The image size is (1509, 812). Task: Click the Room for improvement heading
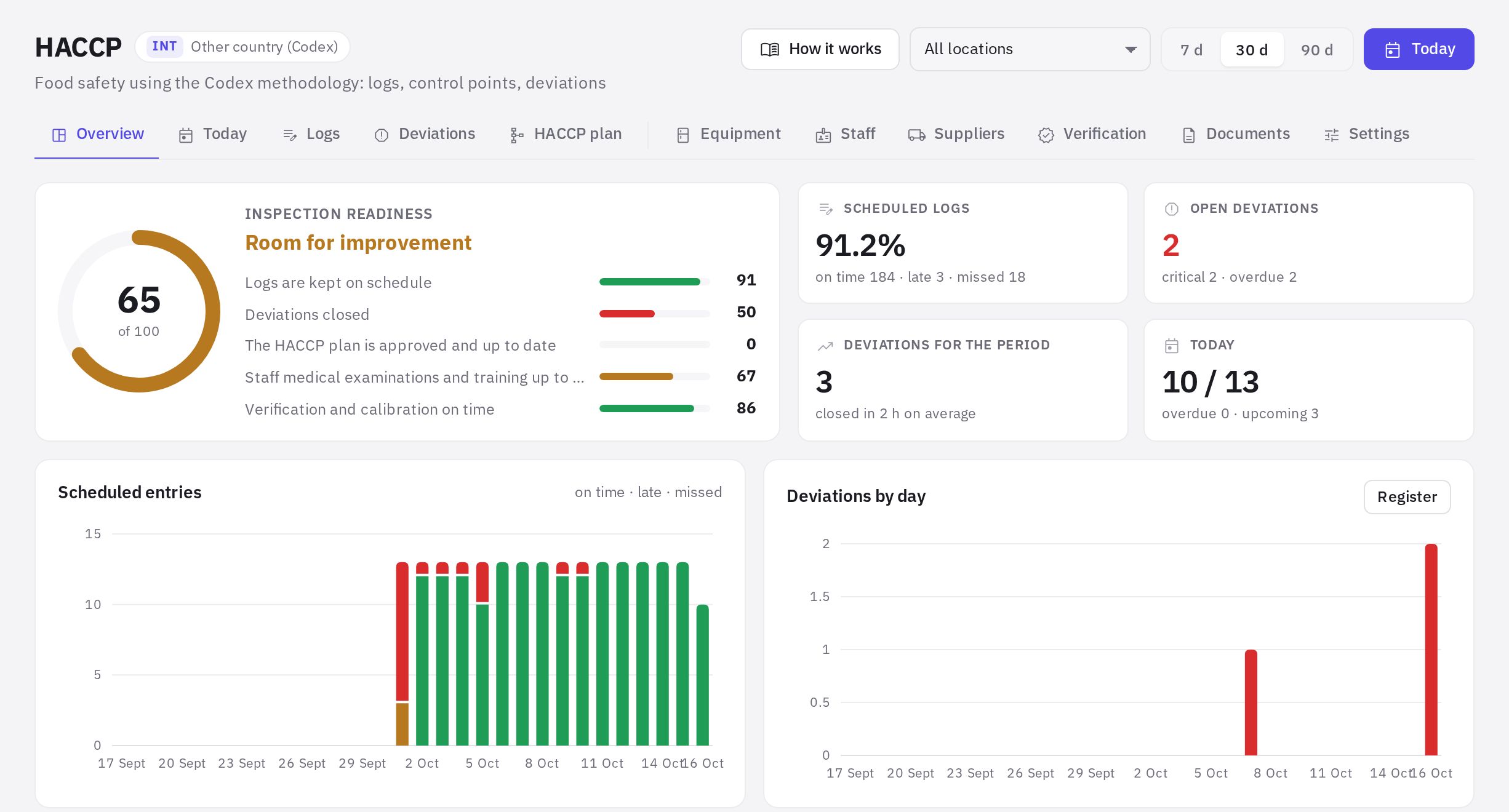(358, 243)
